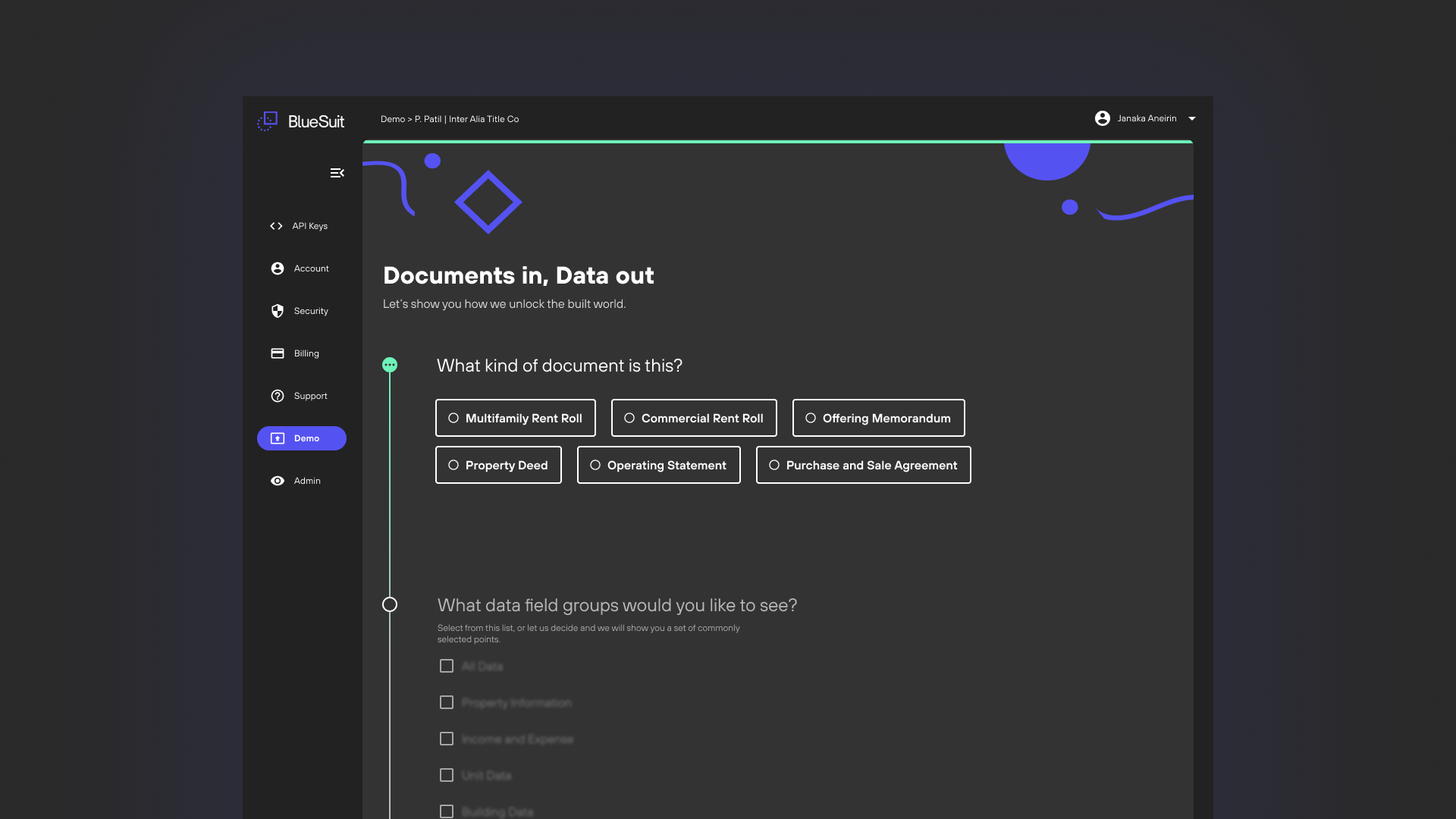The image size is (1456, 819).
Task: Click the 'Select from this list' helper text
Action: pos(588,633)
